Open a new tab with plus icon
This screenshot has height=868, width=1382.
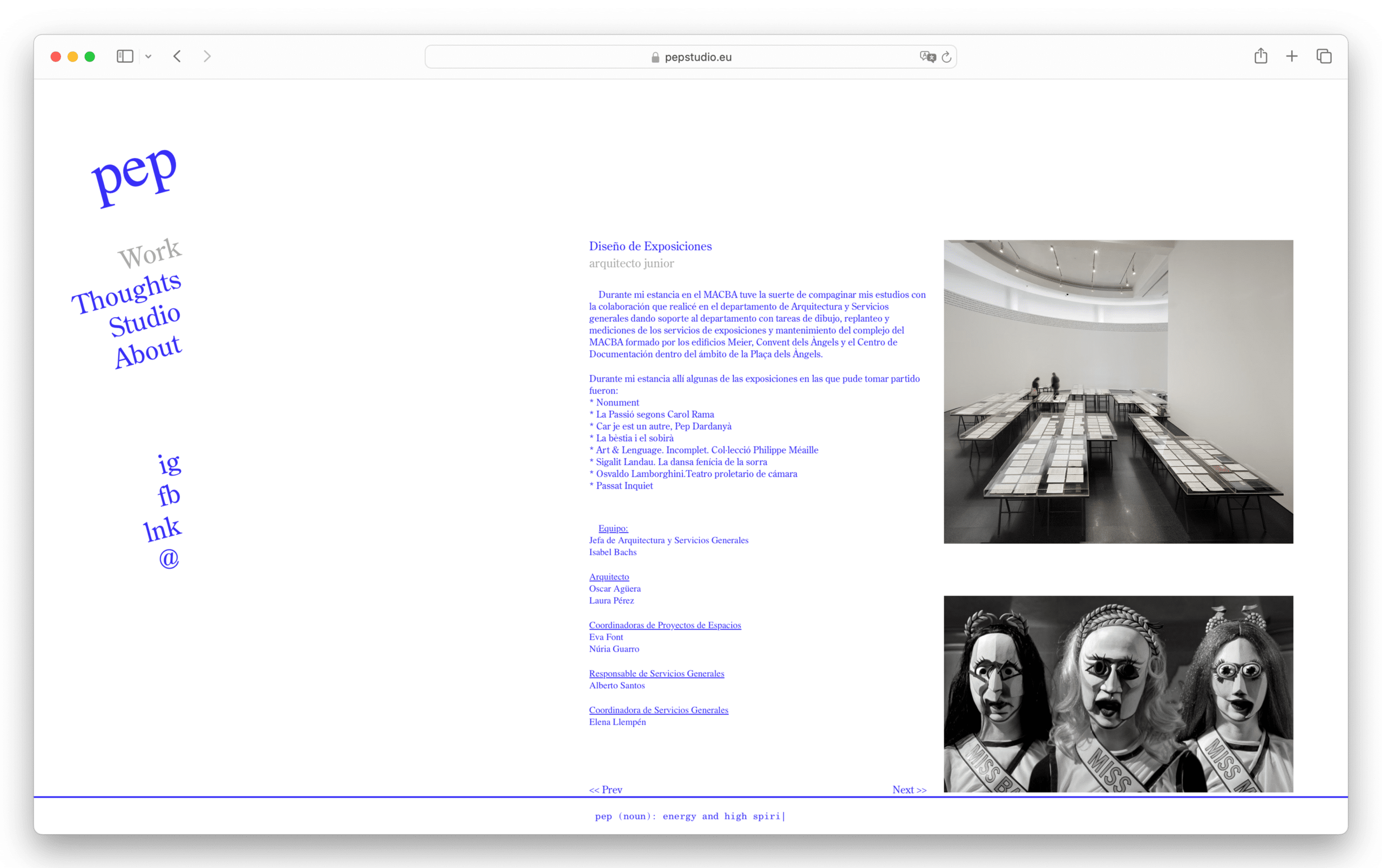point(1291,56)
